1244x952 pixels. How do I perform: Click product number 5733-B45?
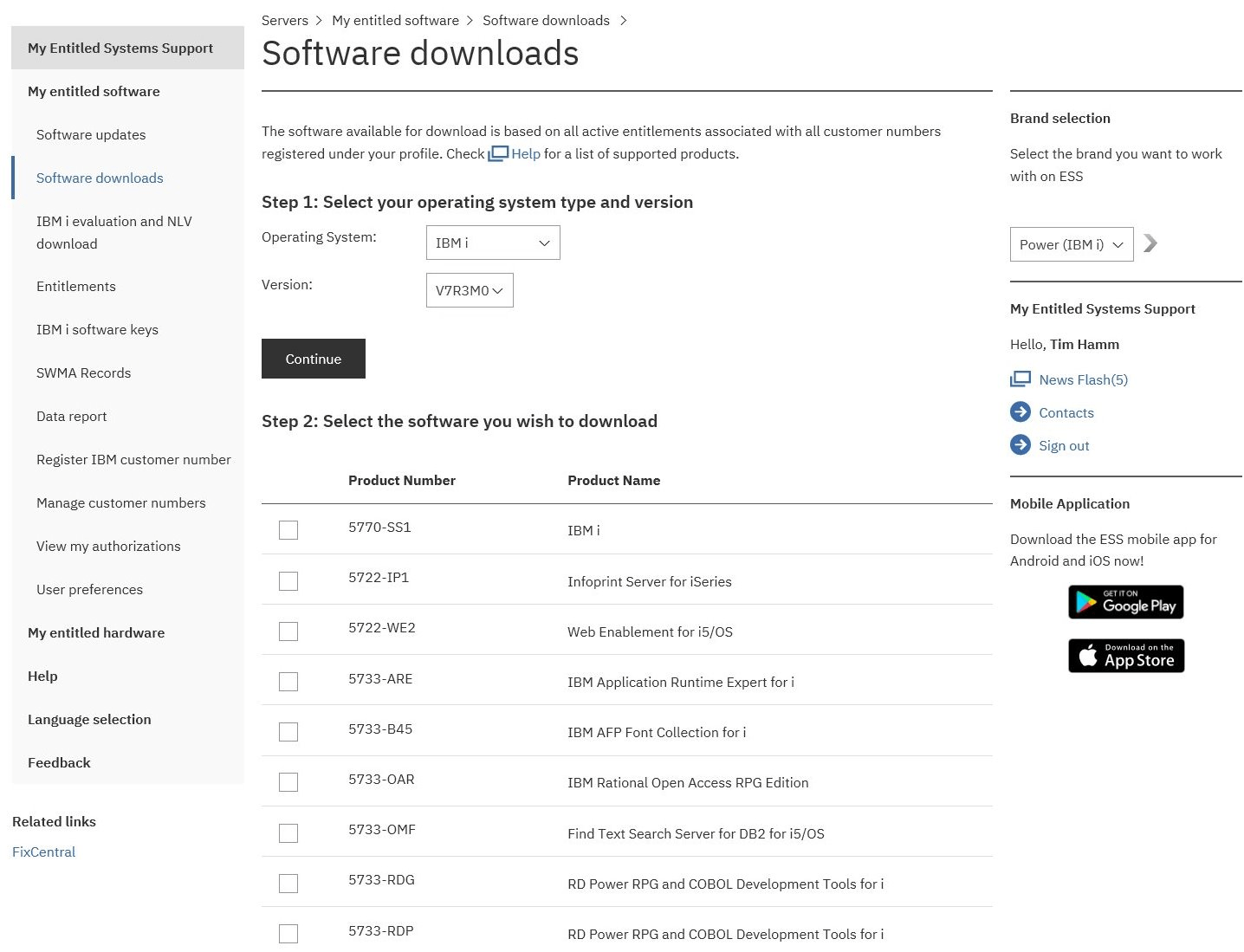coord(380,729)
